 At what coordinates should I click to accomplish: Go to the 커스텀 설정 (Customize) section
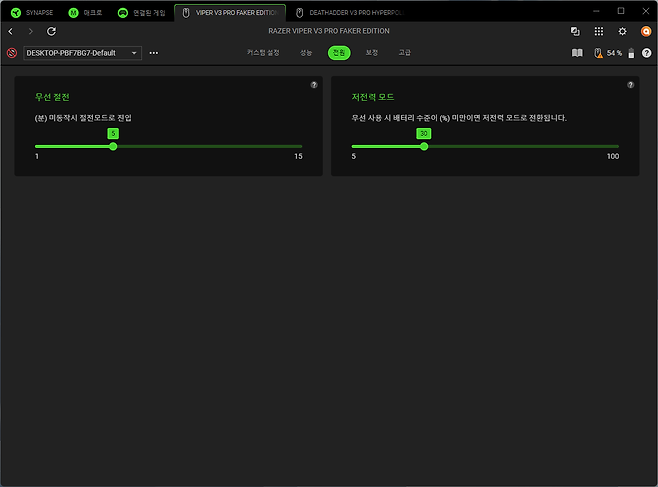[263, 52]
